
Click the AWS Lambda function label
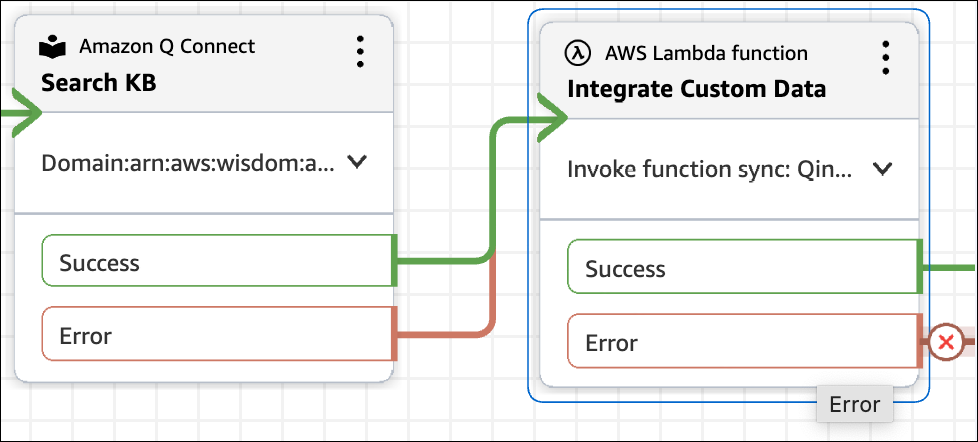pyautogui.click(x=706, y=53)
